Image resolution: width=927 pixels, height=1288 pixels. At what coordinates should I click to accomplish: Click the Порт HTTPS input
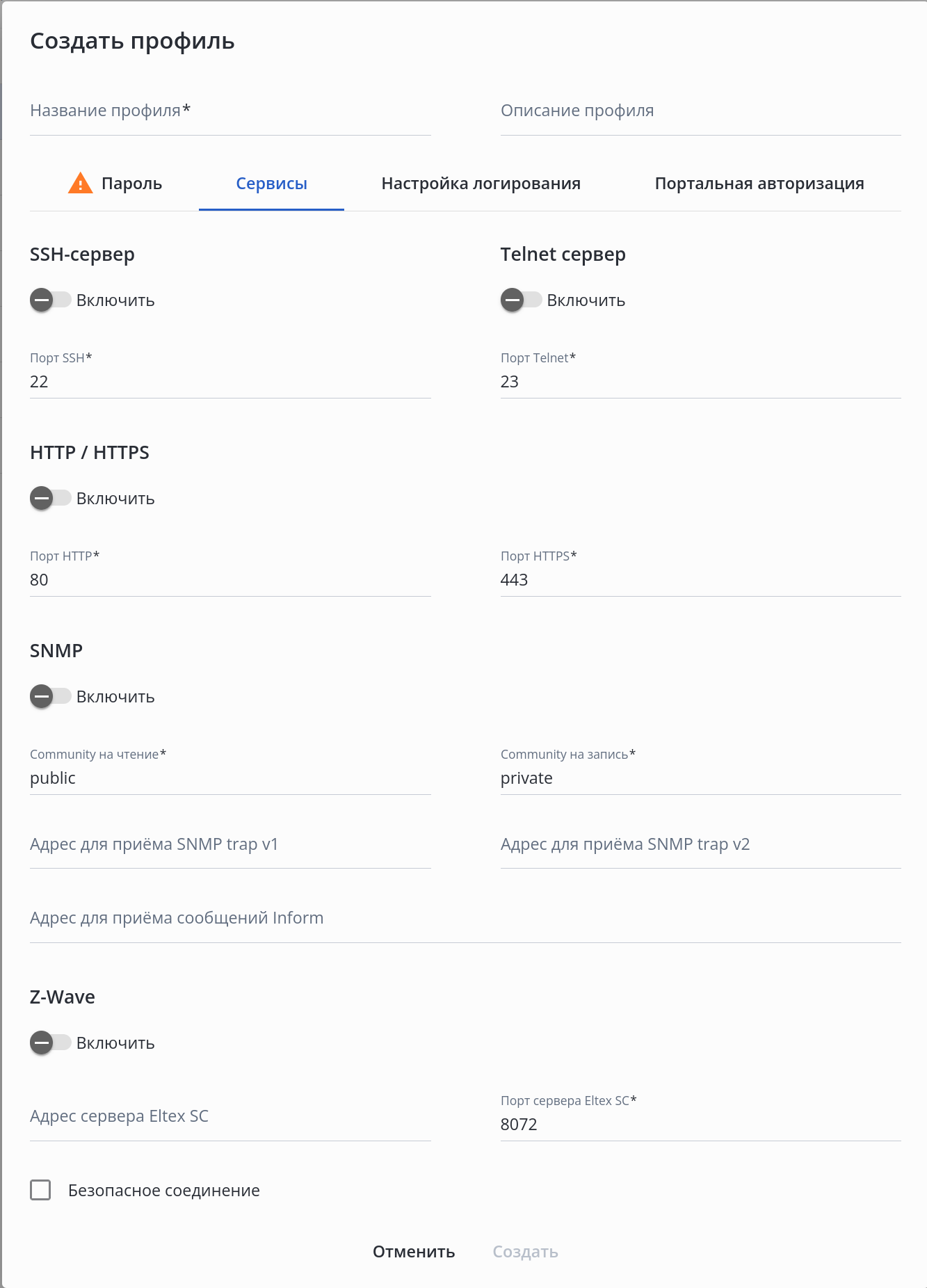(700, 580)
